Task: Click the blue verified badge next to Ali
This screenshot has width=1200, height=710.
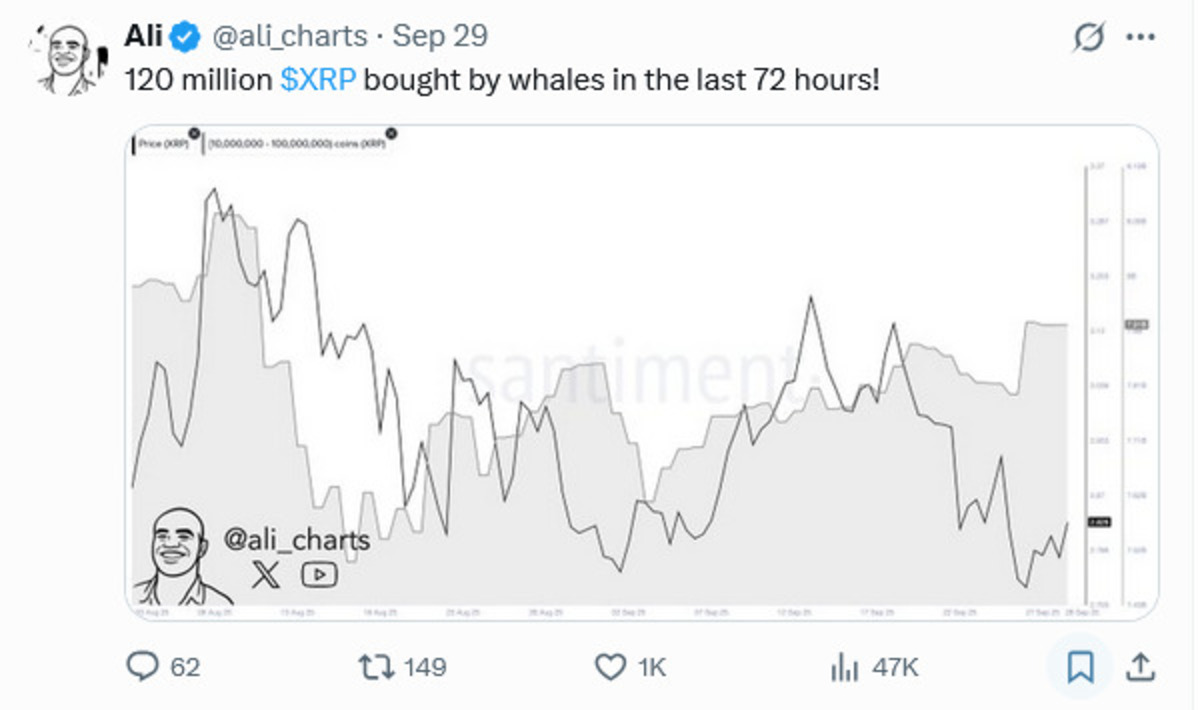Action: pos(183,37)
